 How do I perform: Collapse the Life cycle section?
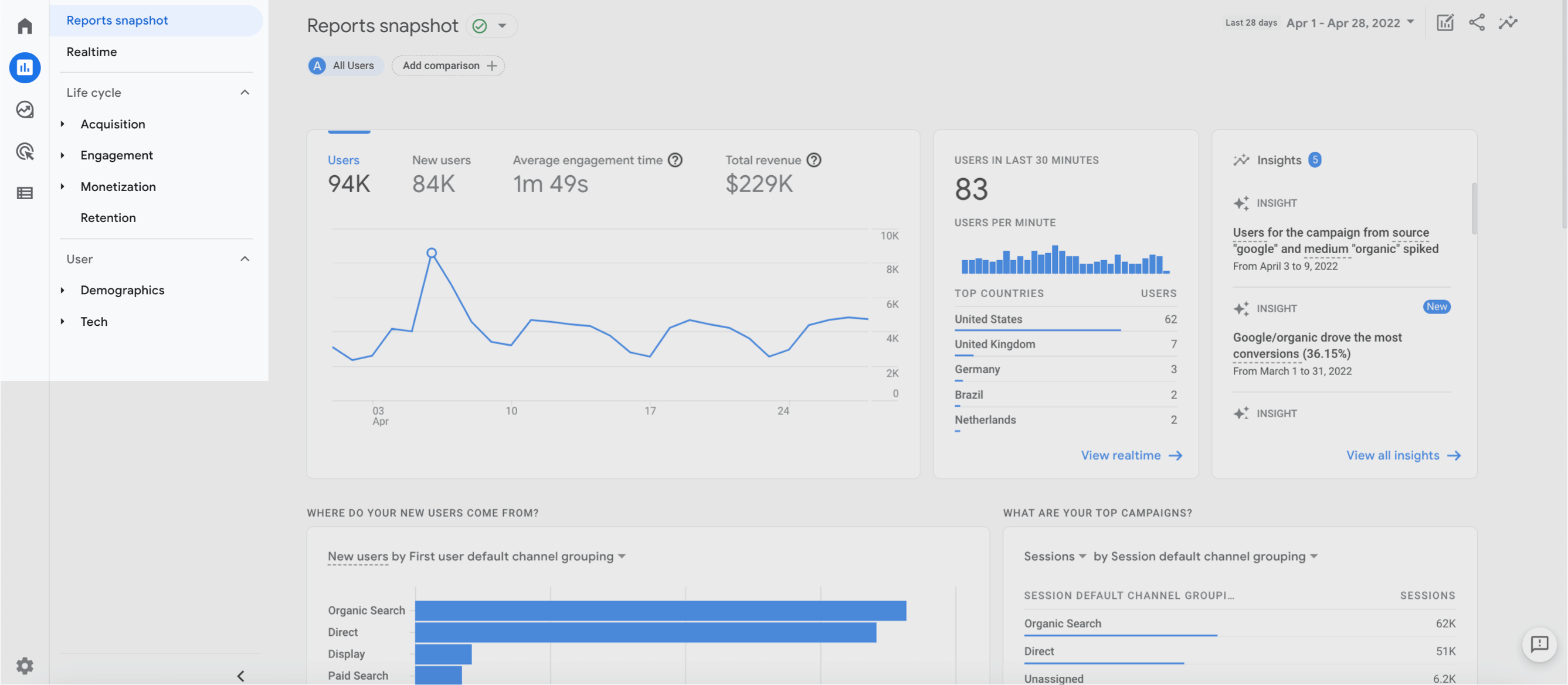pos(245,92)
